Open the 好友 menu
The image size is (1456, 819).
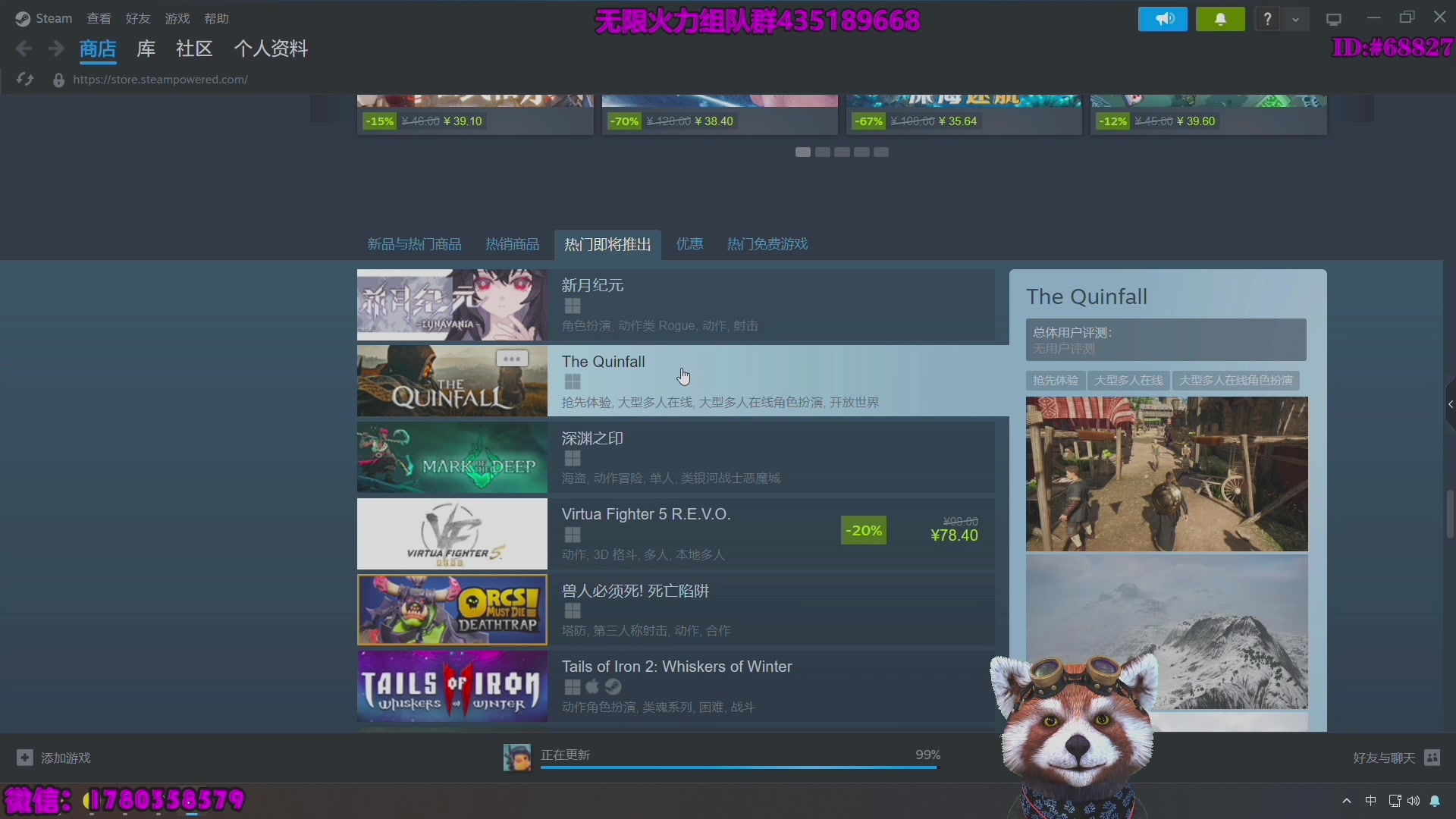click(x=138, y=18)
